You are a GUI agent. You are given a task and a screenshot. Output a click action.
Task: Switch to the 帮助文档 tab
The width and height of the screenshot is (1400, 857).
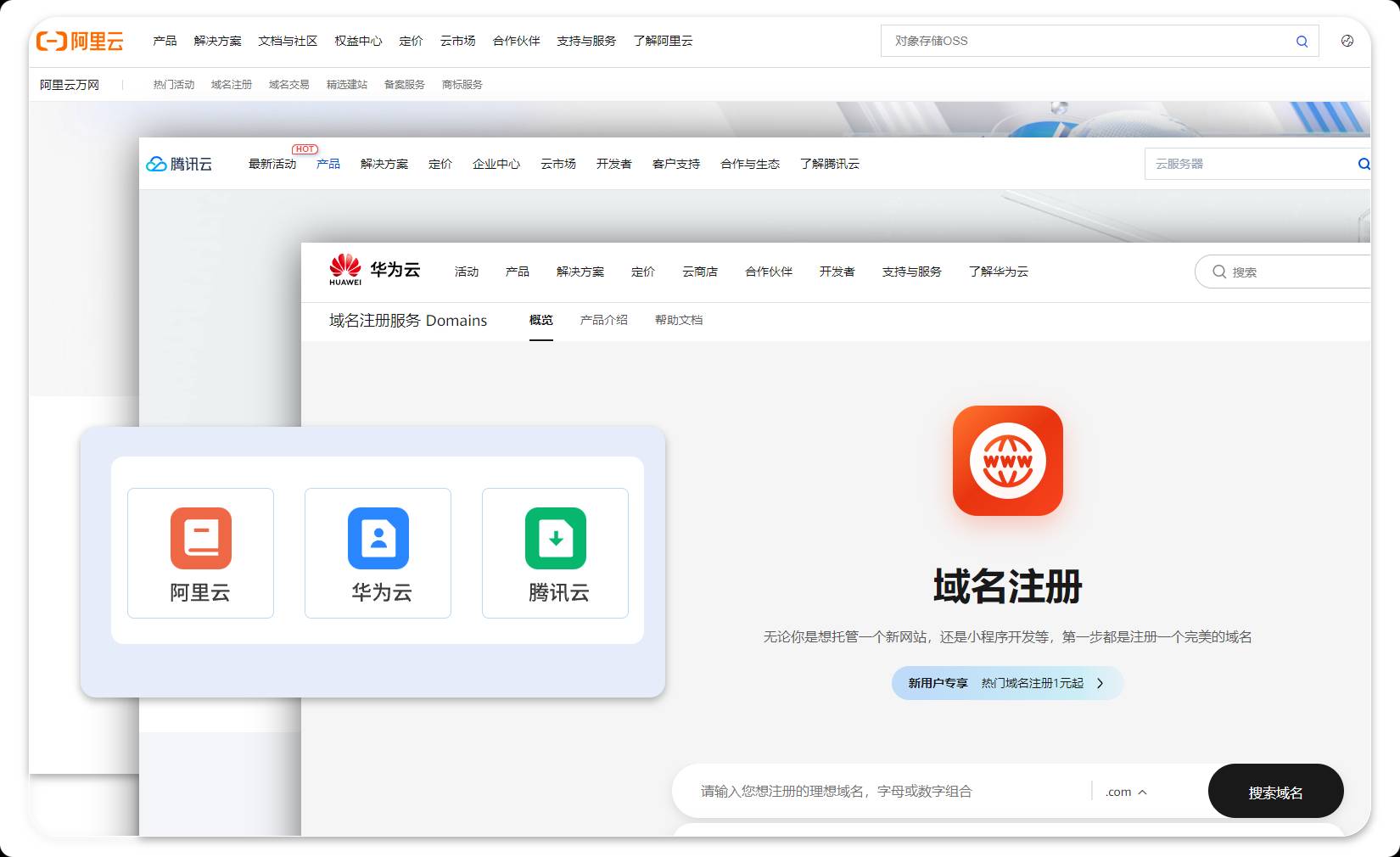point(679,320)
